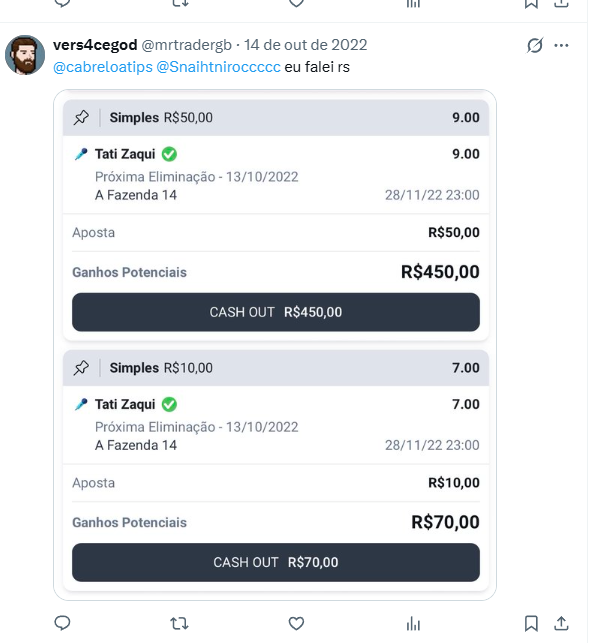This screenshot has width=612, height=643.
Task: Open the three-dot more options menu
Action: pos(561,45)
